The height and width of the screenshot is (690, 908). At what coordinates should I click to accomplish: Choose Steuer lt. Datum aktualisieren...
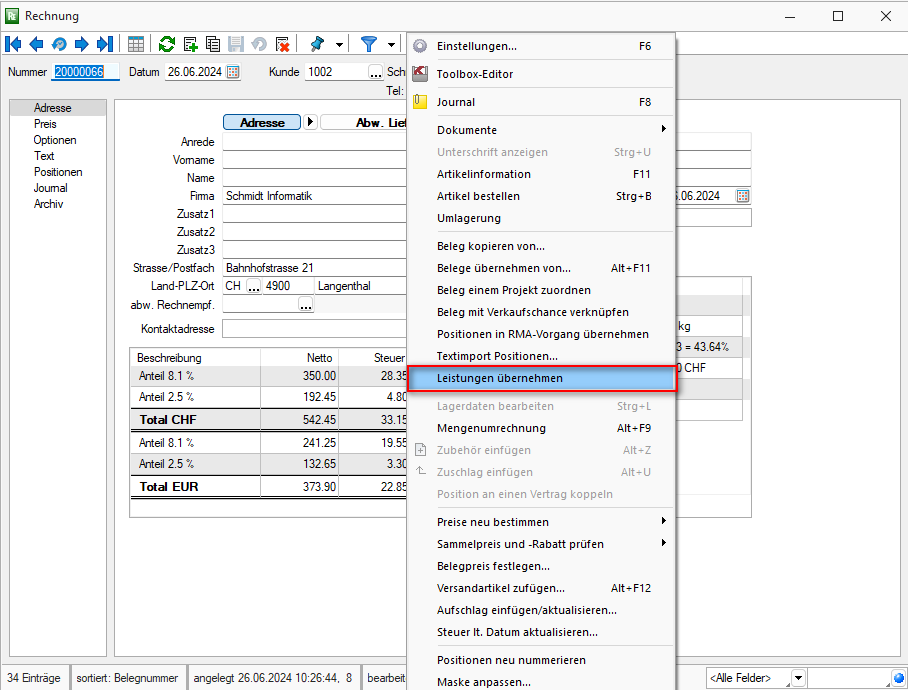click(541, 632)
